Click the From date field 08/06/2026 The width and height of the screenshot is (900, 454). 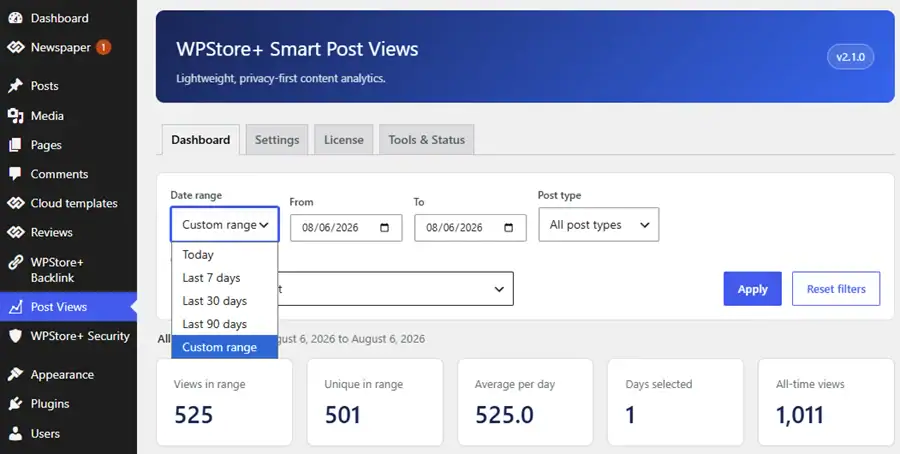click(x=346, y=228)
